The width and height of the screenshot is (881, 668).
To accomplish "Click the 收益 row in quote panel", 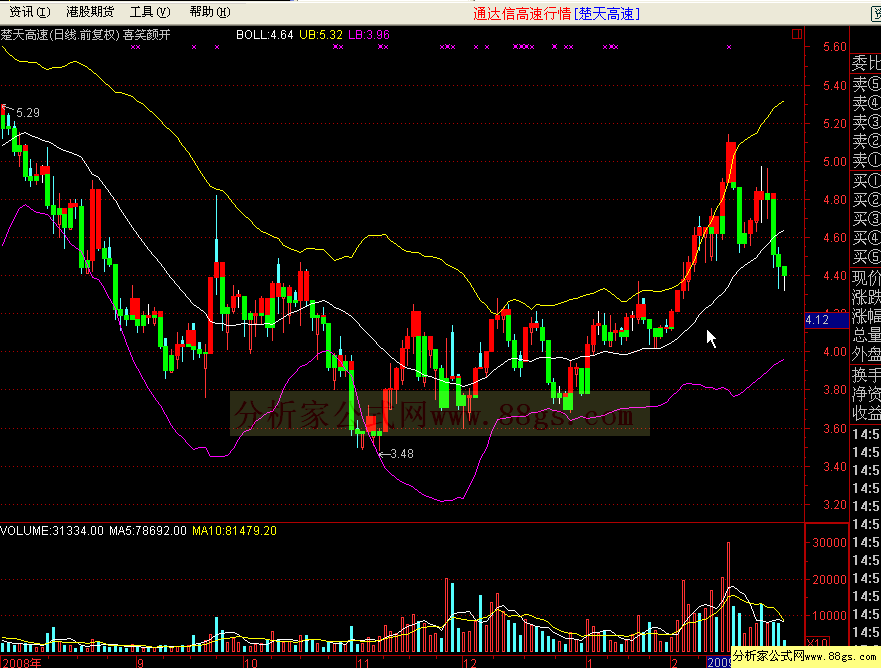I will tap(866, 413).
